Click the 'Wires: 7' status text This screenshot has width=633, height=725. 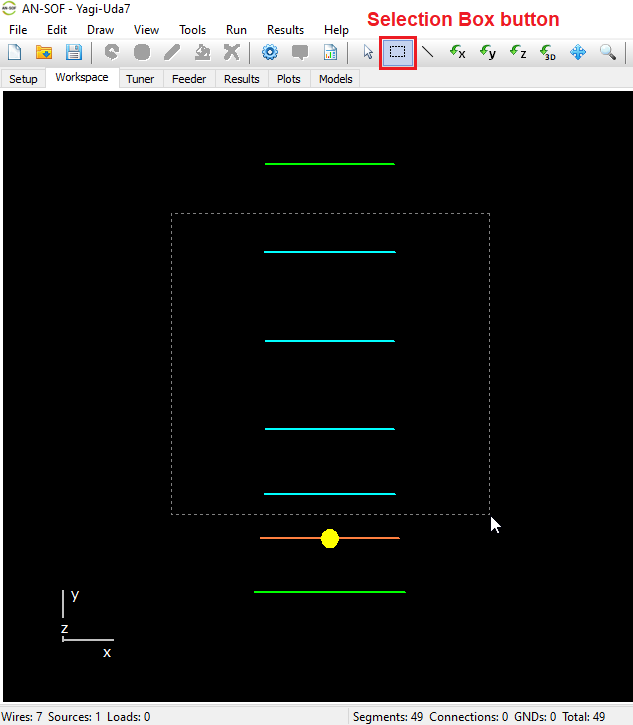point(22,717)
